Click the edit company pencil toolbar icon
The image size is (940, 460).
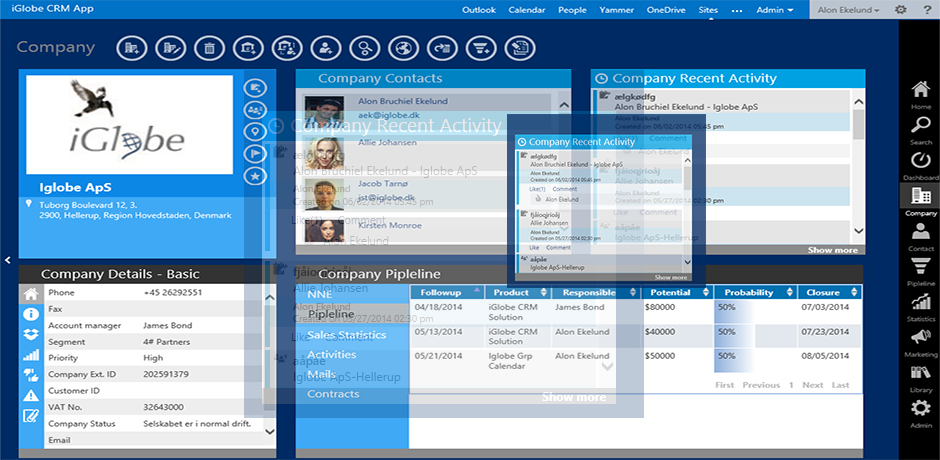tap(170, 48)
